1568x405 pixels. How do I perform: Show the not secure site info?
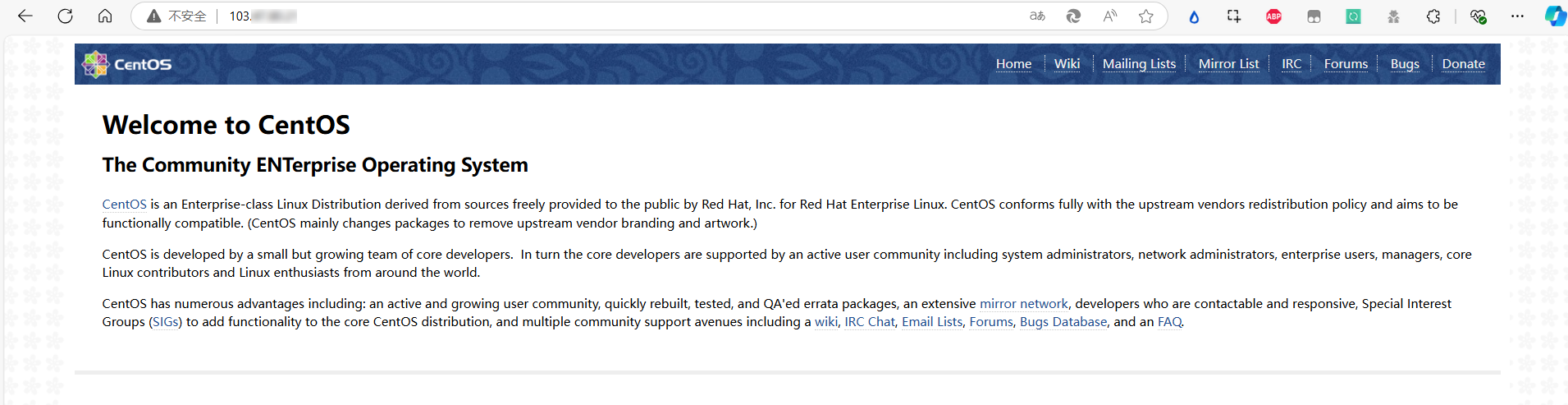[x=176, y=16]
